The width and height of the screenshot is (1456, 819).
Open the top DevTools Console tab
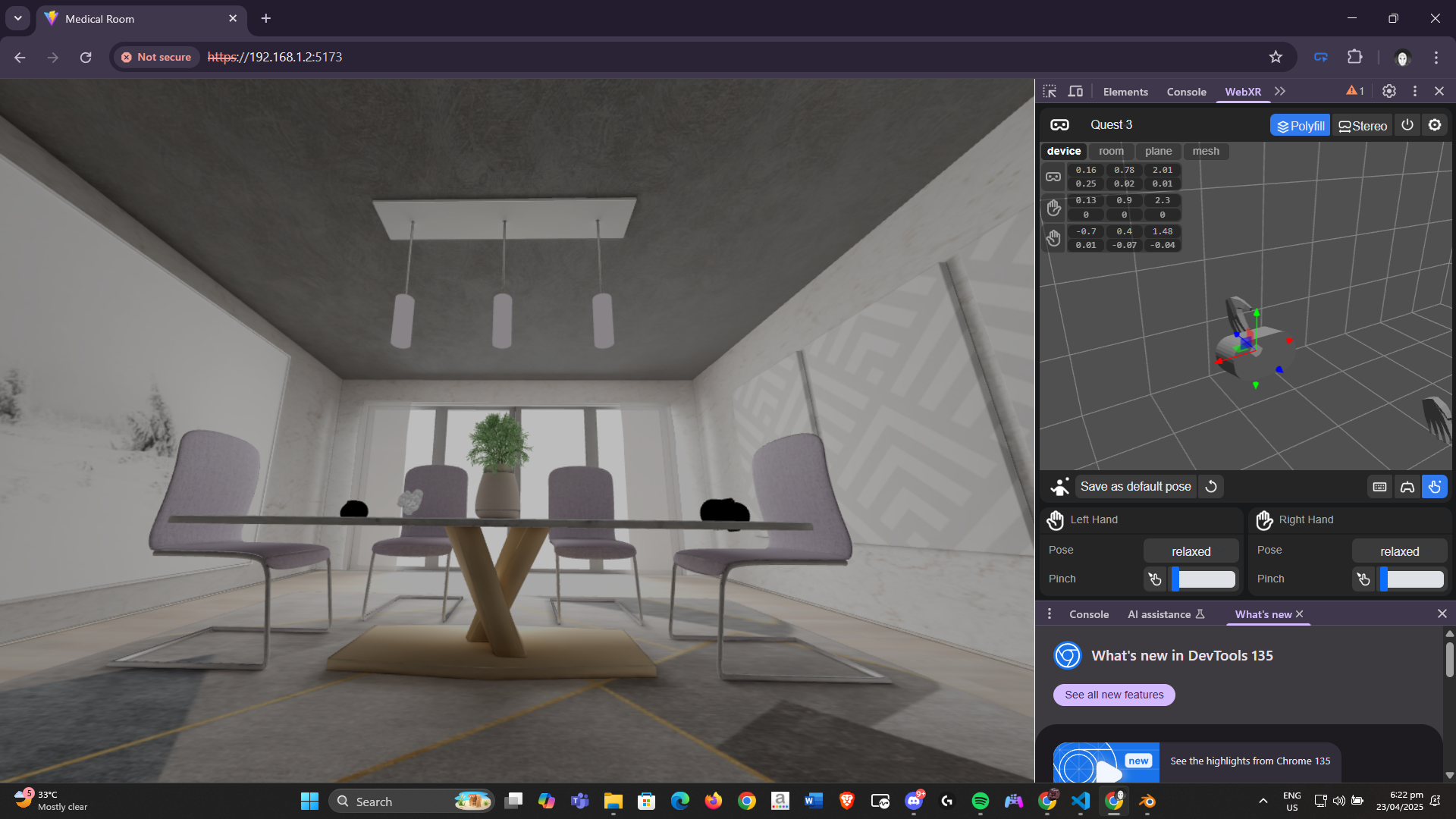click(1186, 92)
